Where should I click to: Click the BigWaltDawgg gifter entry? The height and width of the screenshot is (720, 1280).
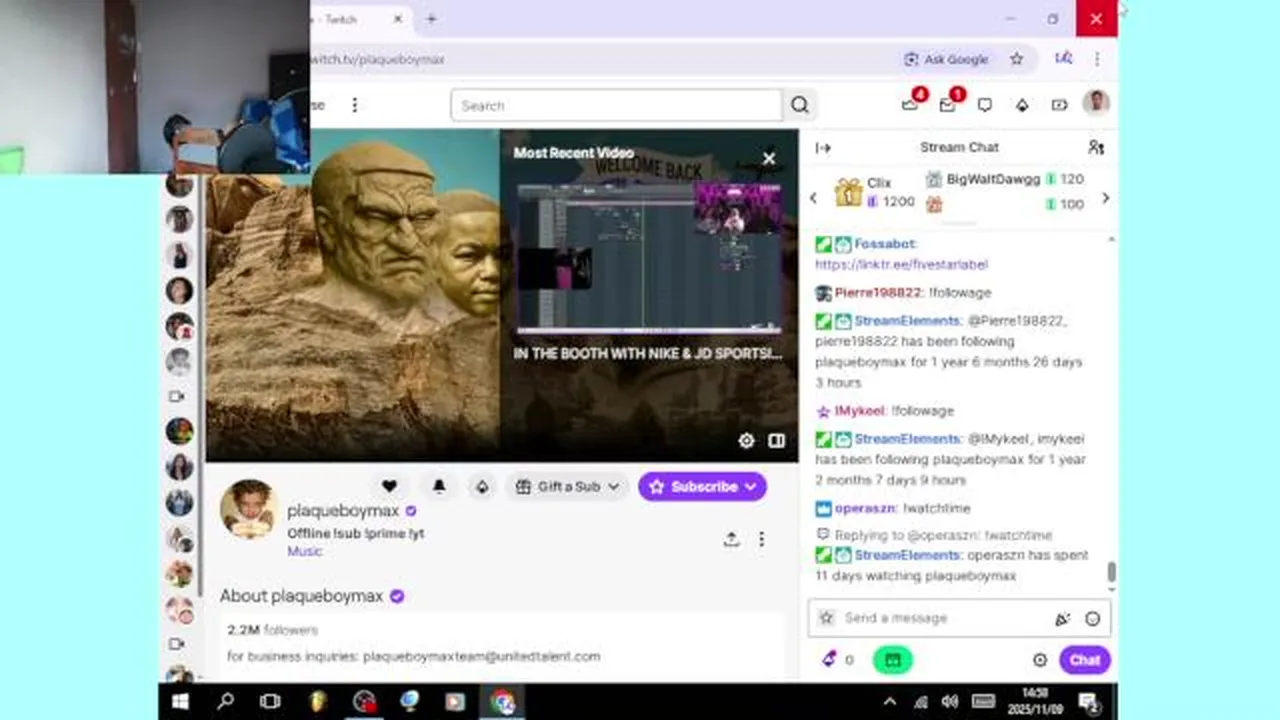coord(1004,180)
